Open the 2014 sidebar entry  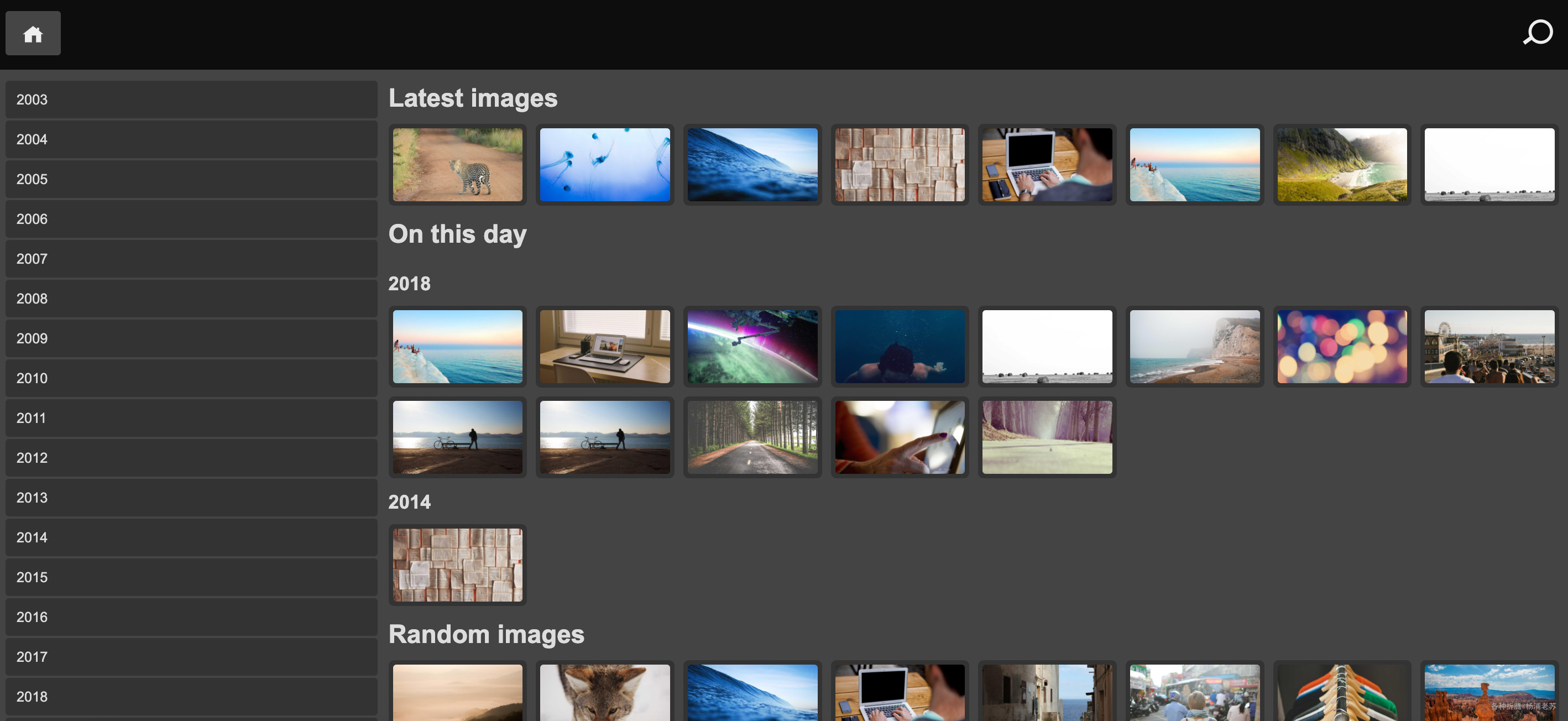pos(191,537)
